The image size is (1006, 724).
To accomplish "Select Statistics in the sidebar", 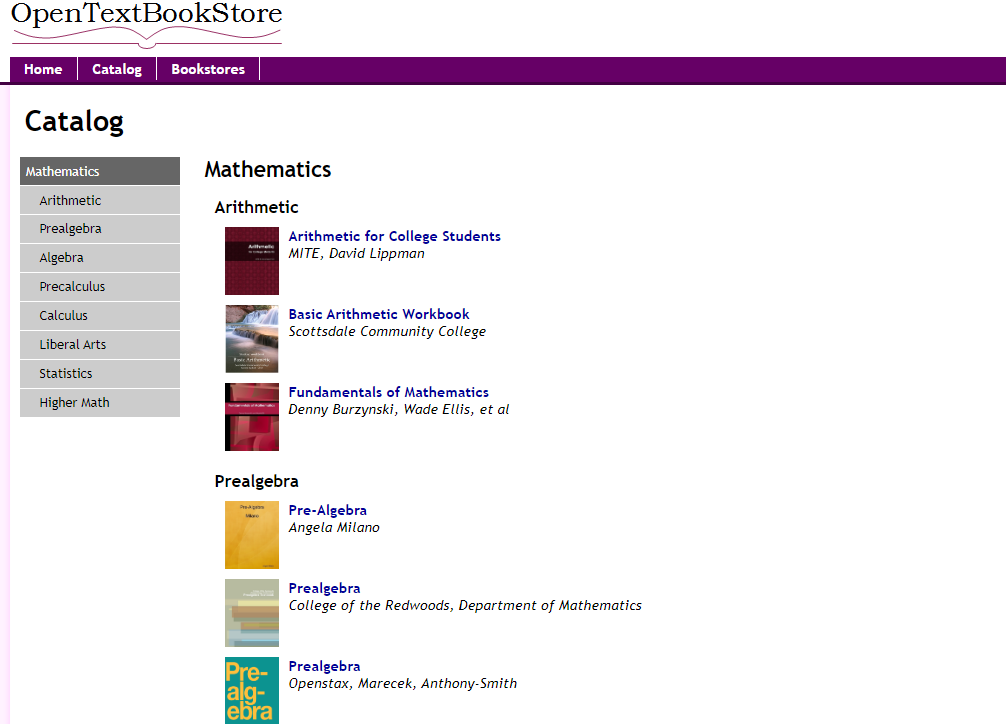I will click(x=100, y=374).
